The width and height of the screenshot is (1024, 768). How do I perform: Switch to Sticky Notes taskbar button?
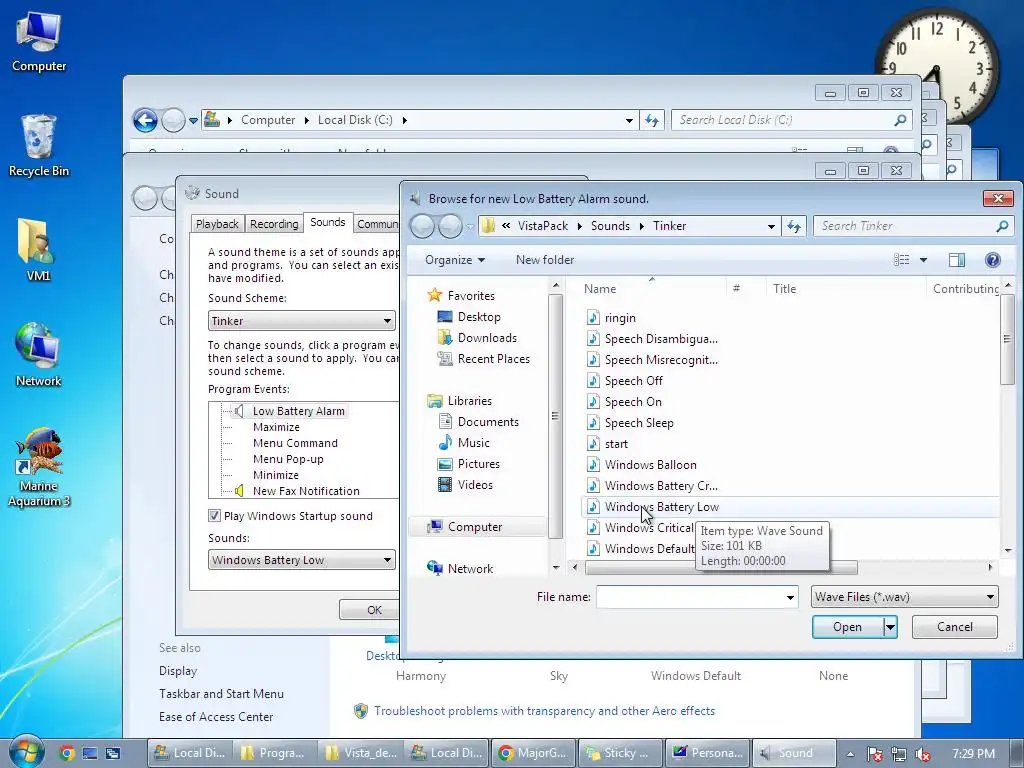(x=620, y=753)
